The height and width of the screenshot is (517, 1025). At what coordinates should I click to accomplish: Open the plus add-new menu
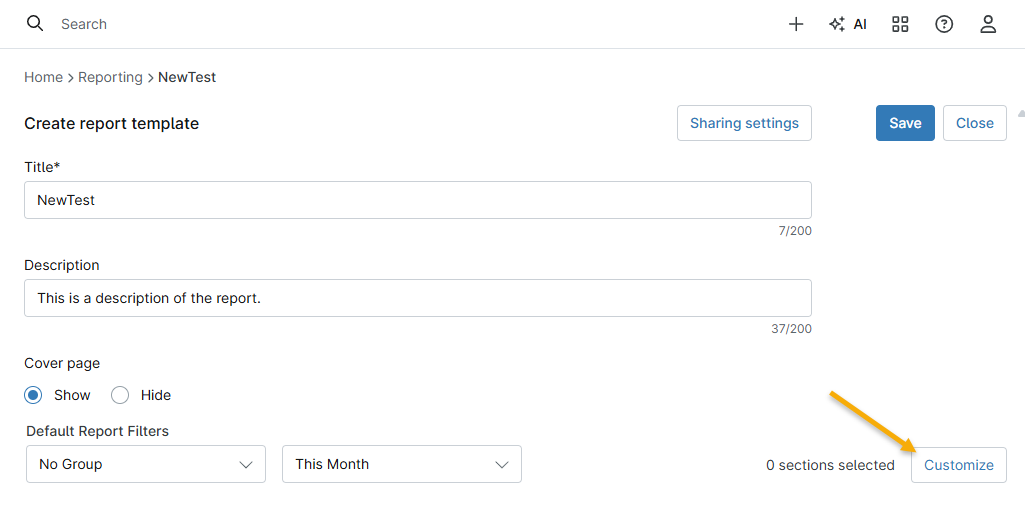click(796, 24)
